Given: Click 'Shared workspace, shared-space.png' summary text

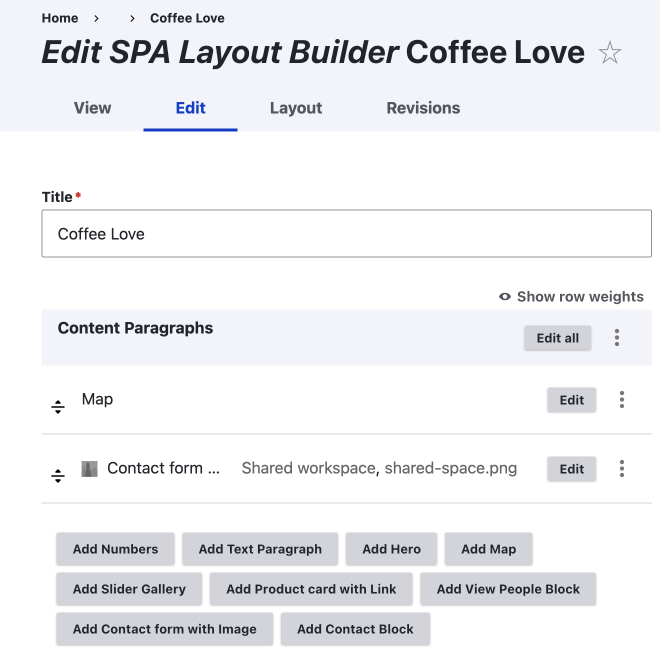Looking at the screenshot, I should 379,468.
